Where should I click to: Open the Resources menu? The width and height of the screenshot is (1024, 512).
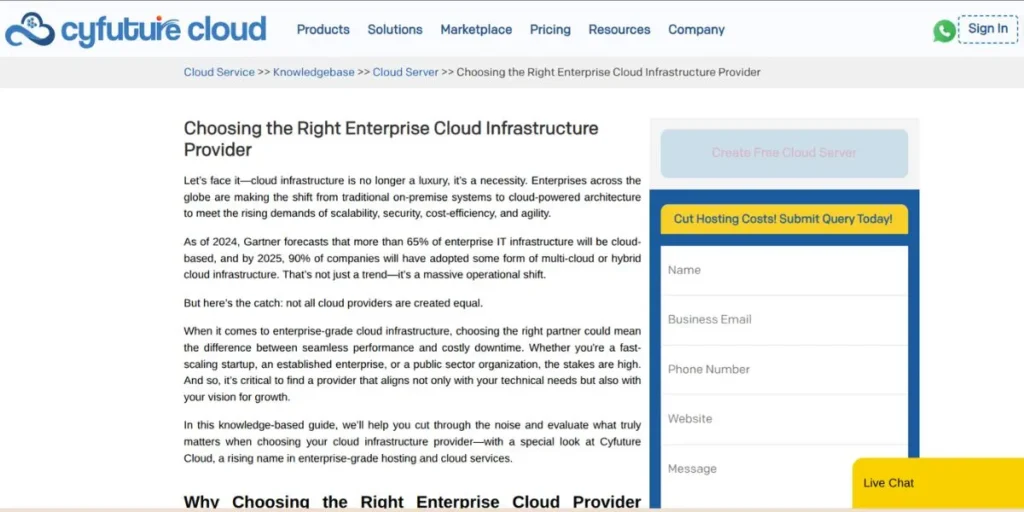(x=619, y=29)
